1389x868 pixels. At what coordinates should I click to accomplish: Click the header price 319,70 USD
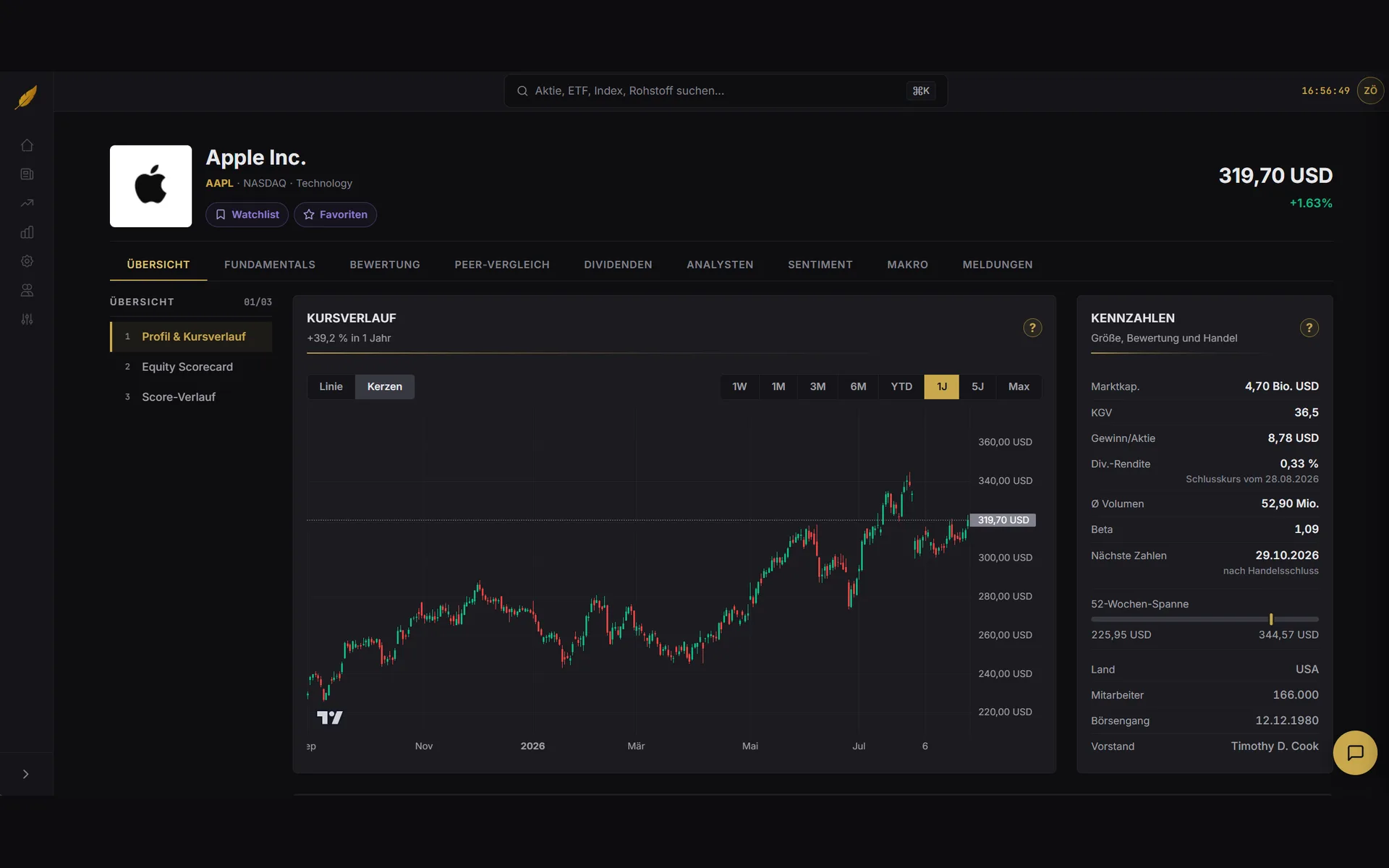pos(1275,176)
